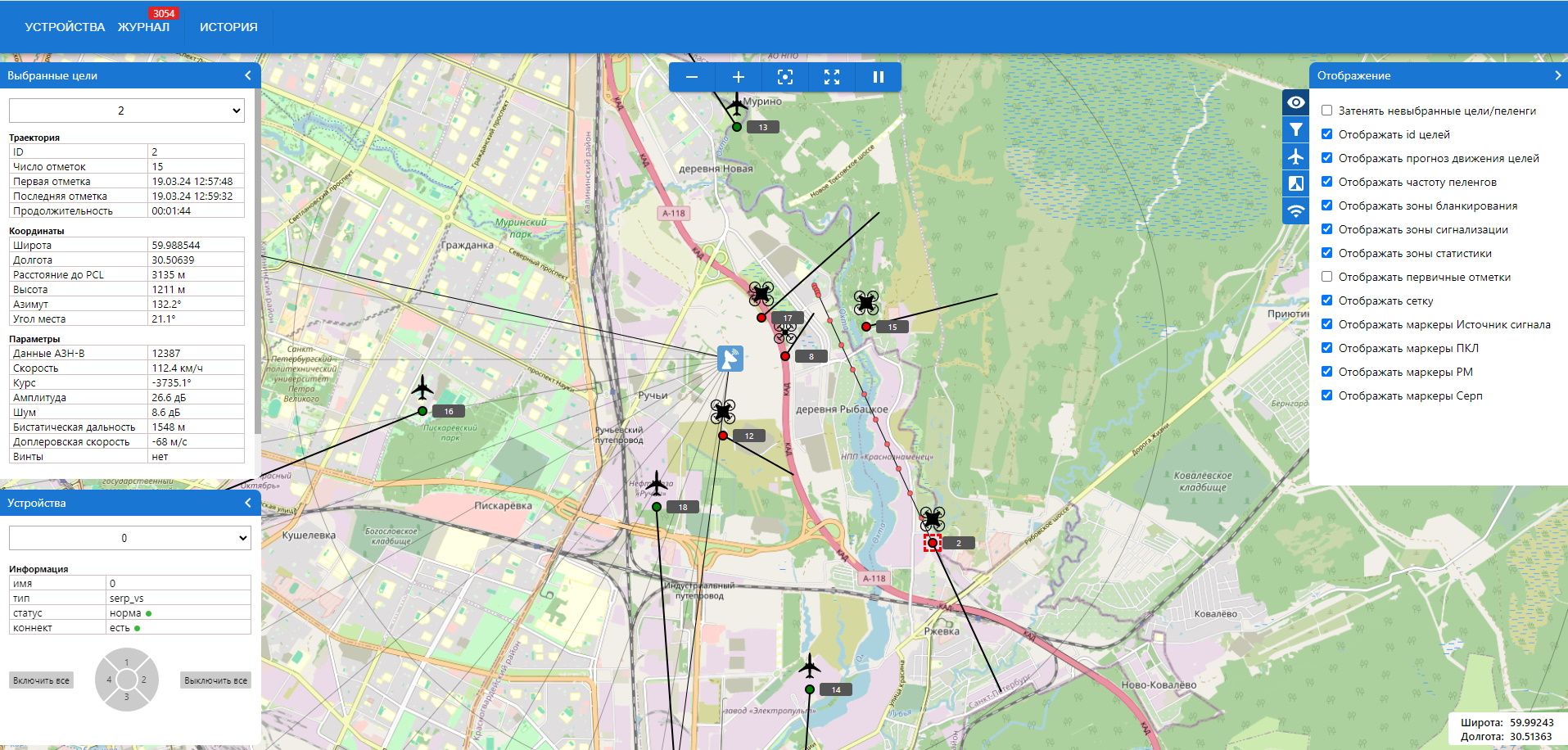Toggle 'Отображать частоту пеленгов' checkbox

(1326, 182)
